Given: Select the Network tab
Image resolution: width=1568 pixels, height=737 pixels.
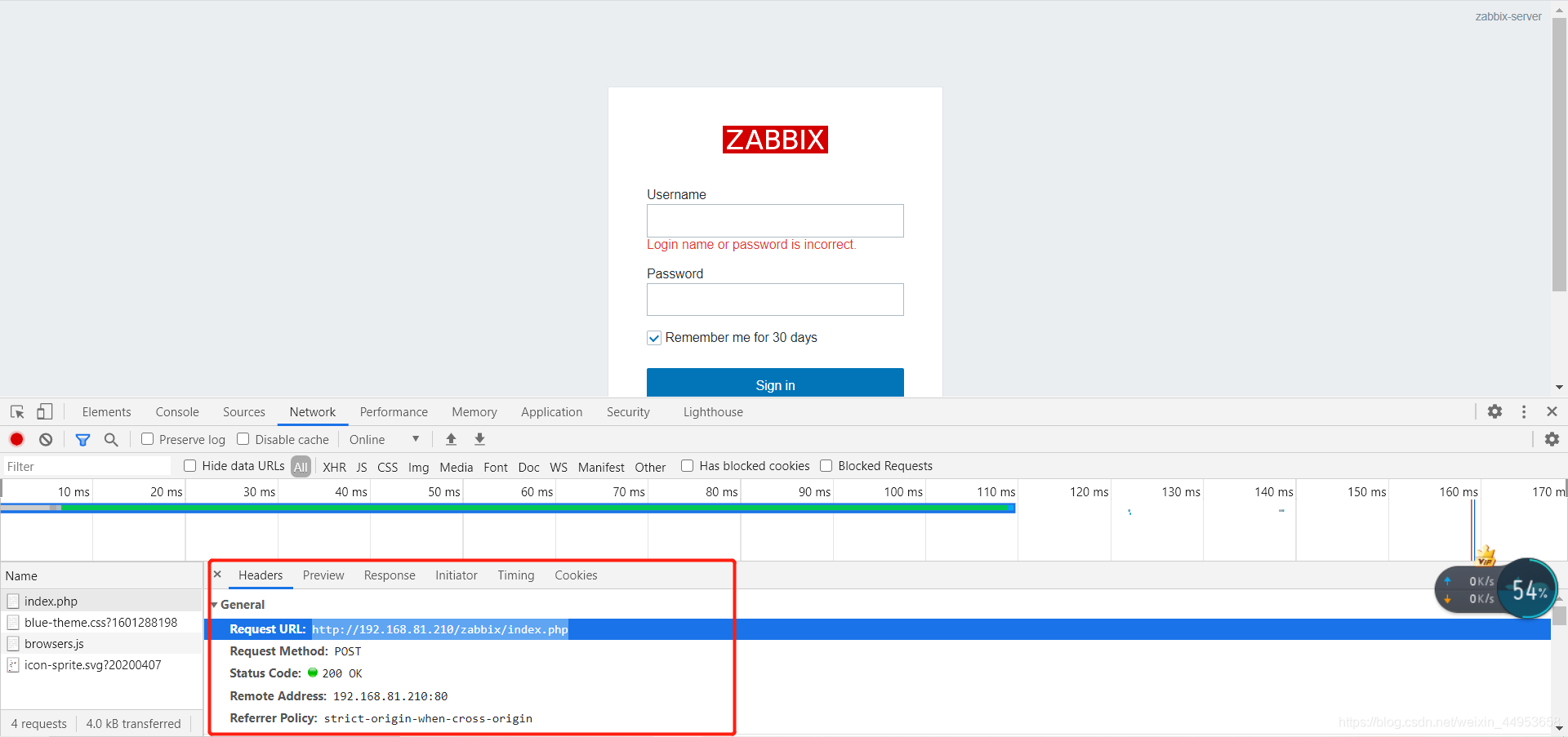Looking at the screenshot, I should coord(313,412).
